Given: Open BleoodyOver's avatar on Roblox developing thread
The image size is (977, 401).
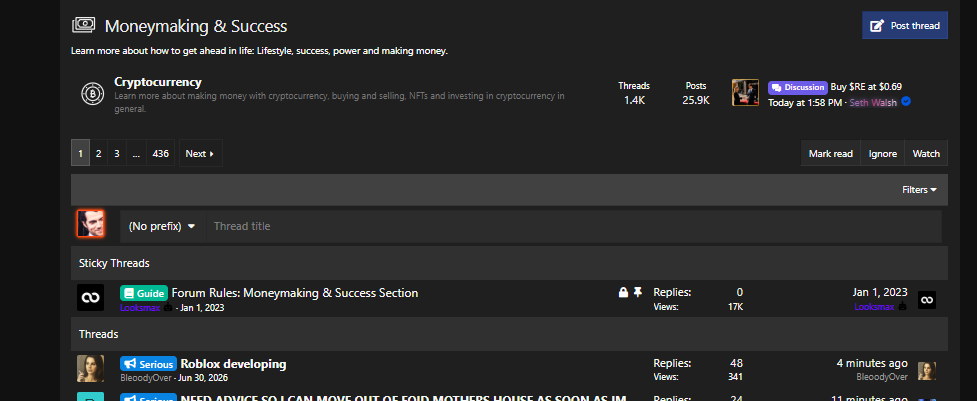Looking at the screenshot, I should [90, 369].
